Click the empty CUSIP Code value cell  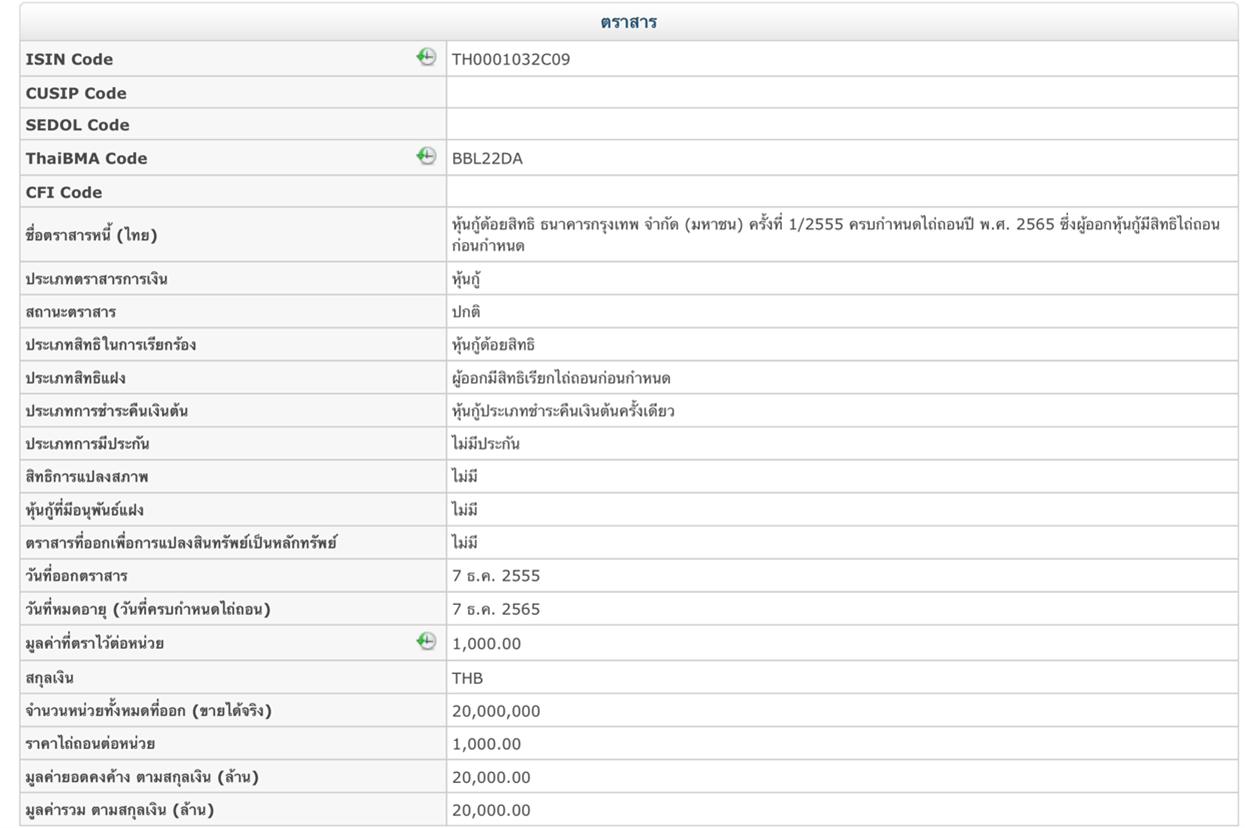840,93
